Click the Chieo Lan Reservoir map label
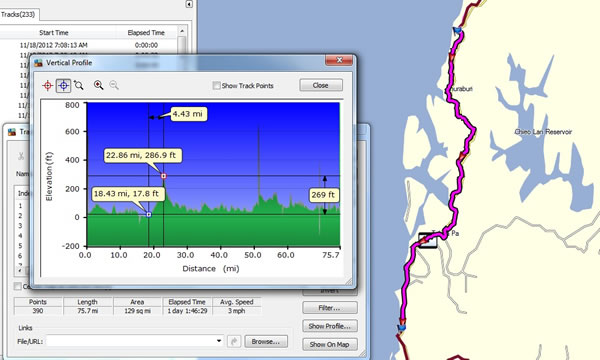The height and width of the screenshot is (360, 600). pyautogui.click(x=543, y=132)
